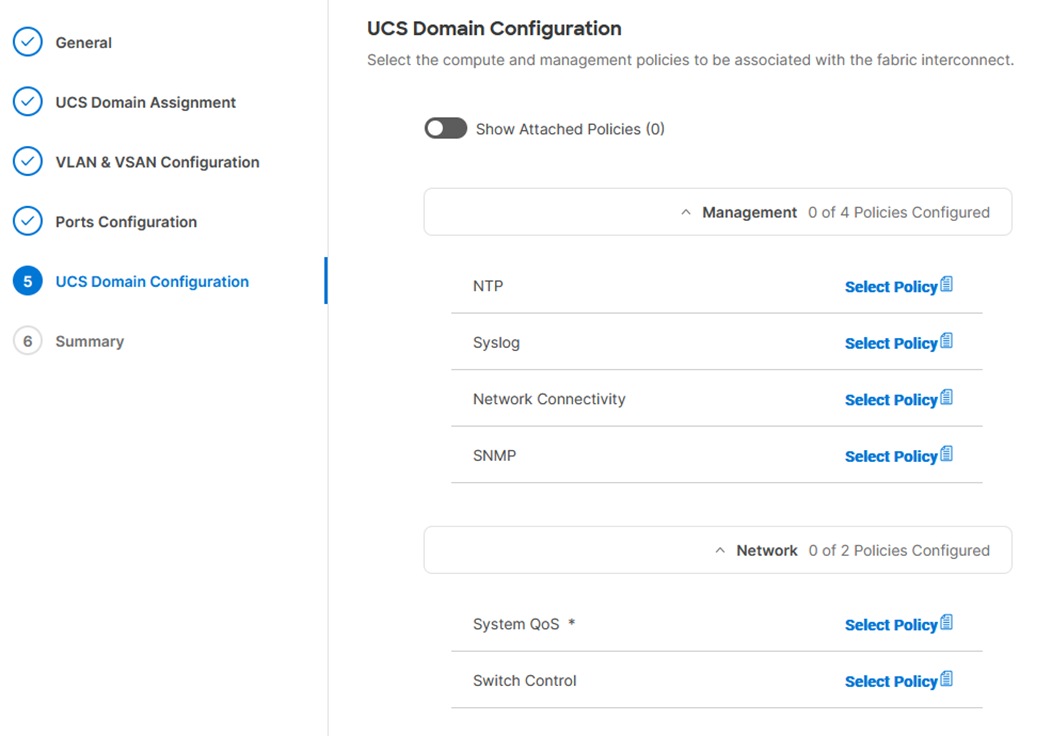The height and width of the screenshot is (736, 1052).
Task: Go to the General step
Action: tap(83, 43)
